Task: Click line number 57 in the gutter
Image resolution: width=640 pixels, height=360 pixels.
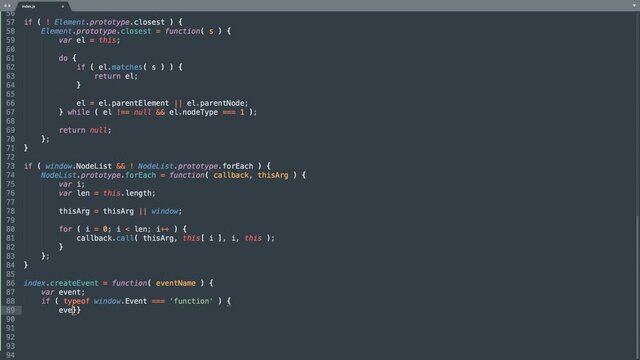Action: click(10, 22)
